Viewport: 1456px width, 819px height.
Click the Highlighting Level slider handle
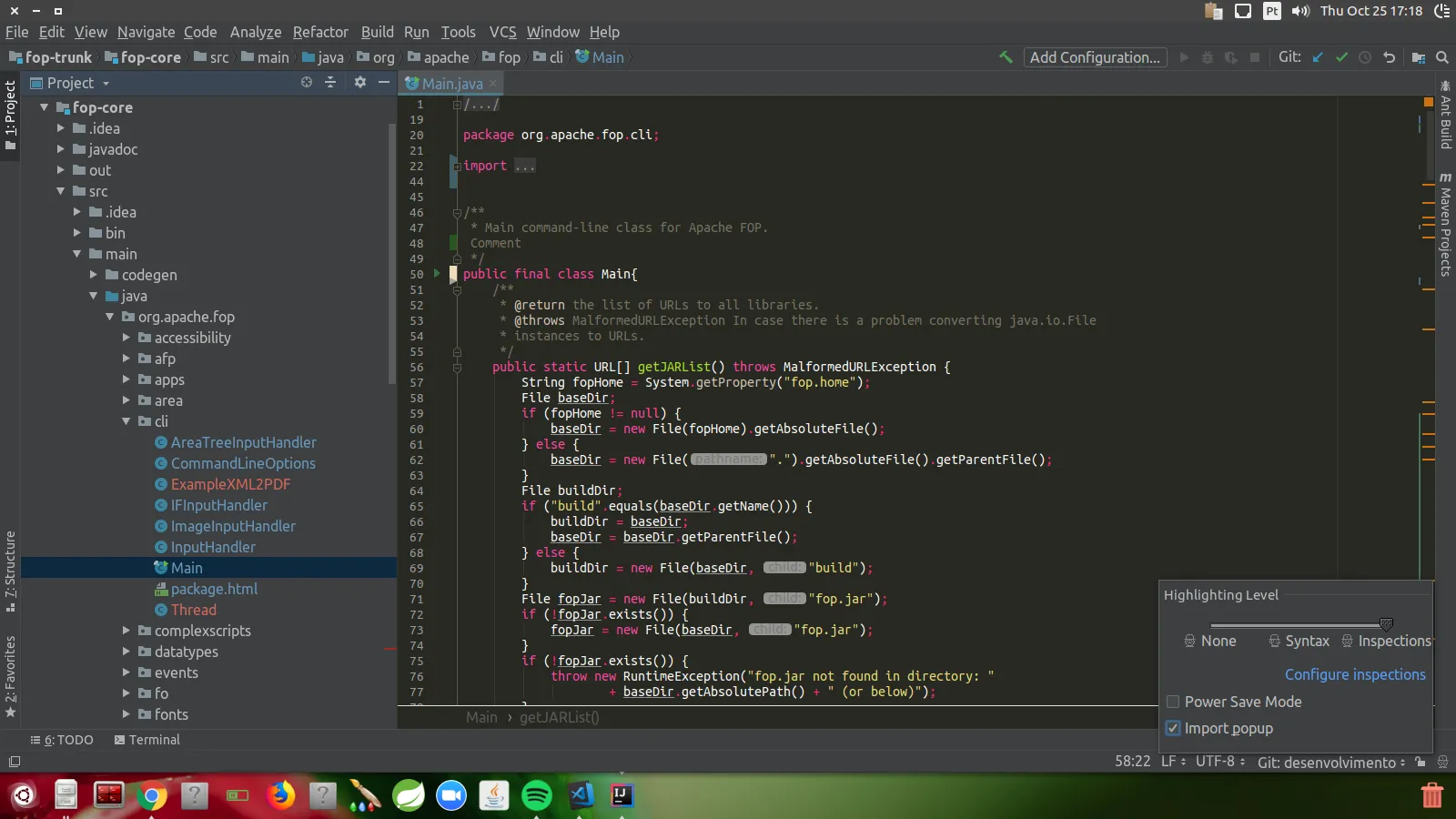(x=1386, y=624)
